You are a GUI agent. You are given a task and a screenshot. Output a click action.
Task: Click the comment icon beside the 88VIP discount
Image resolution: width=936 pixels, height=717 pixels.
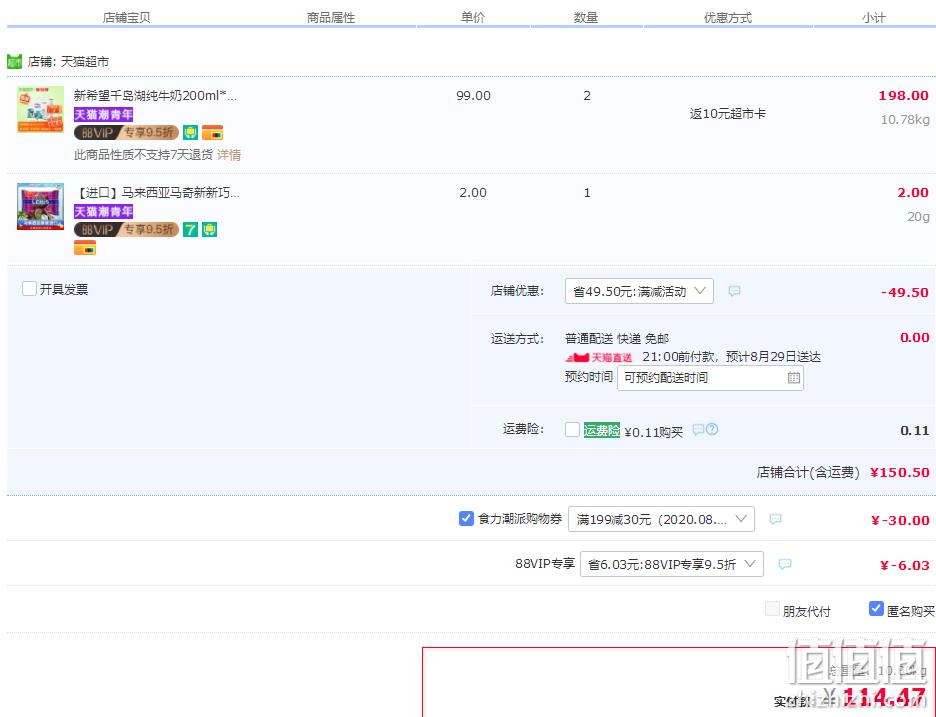coord(785,564)
